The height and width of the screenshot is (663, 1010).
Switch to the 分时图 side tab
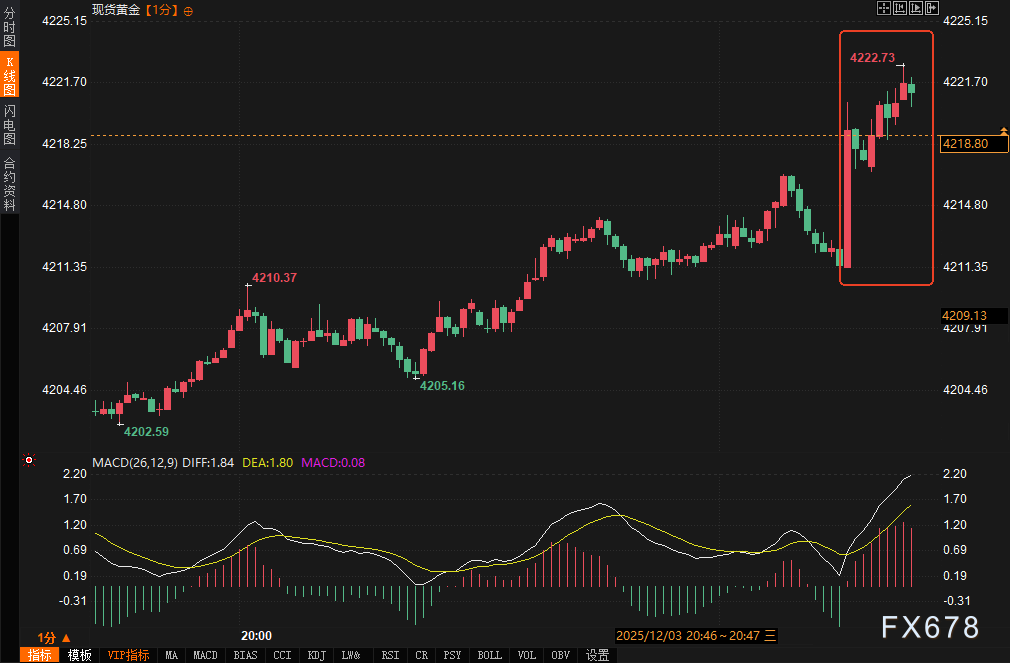[9, 29]
